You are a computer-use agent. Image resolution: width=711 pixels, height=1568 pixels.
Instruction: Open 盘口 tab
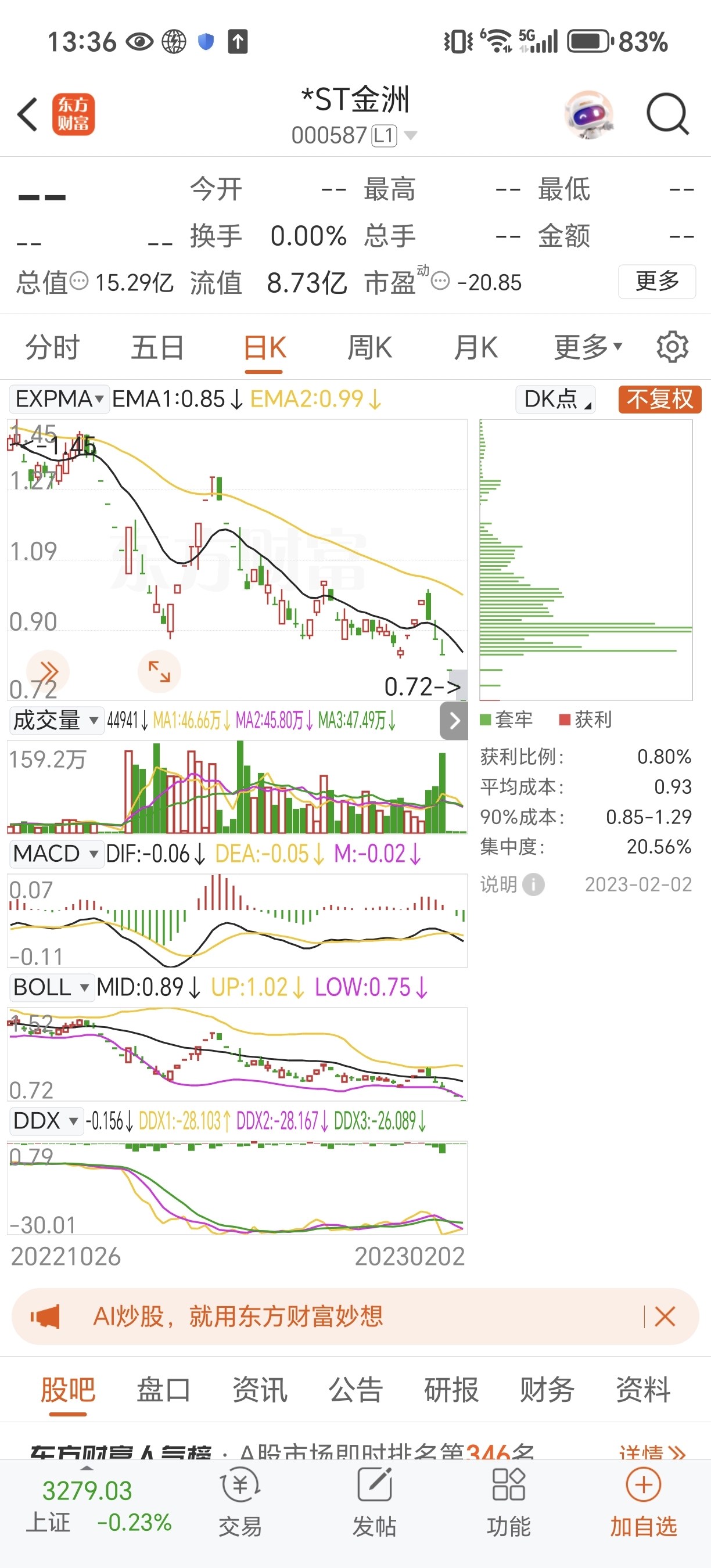tap(163, 1390)
